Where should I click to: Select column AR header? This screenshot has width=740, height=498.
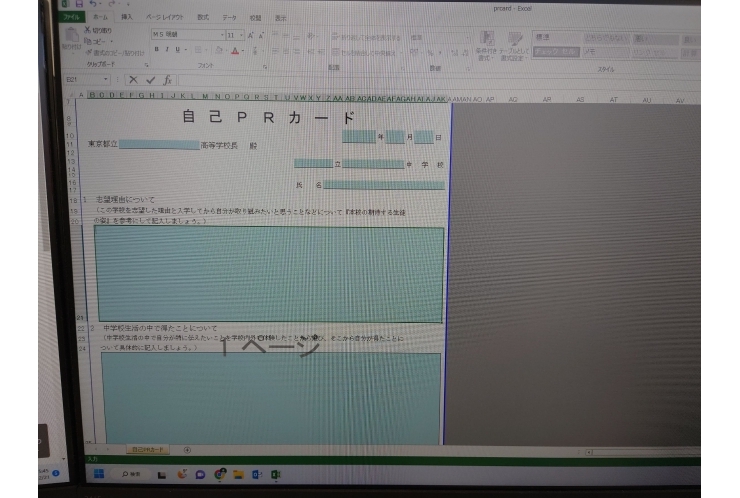(x=547, y=100)
